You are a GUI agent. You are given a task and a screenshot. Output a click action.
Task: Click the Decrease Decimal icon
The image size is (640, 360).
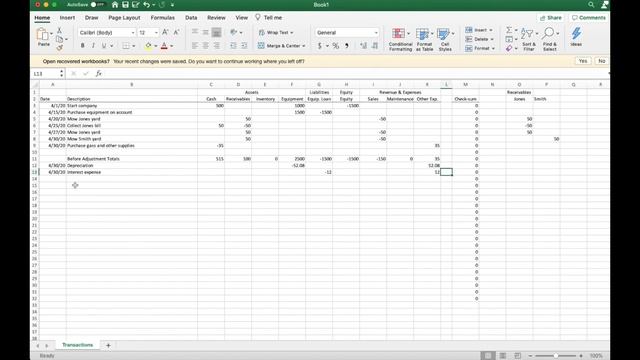pyautogui.click(x=375, y=46)
